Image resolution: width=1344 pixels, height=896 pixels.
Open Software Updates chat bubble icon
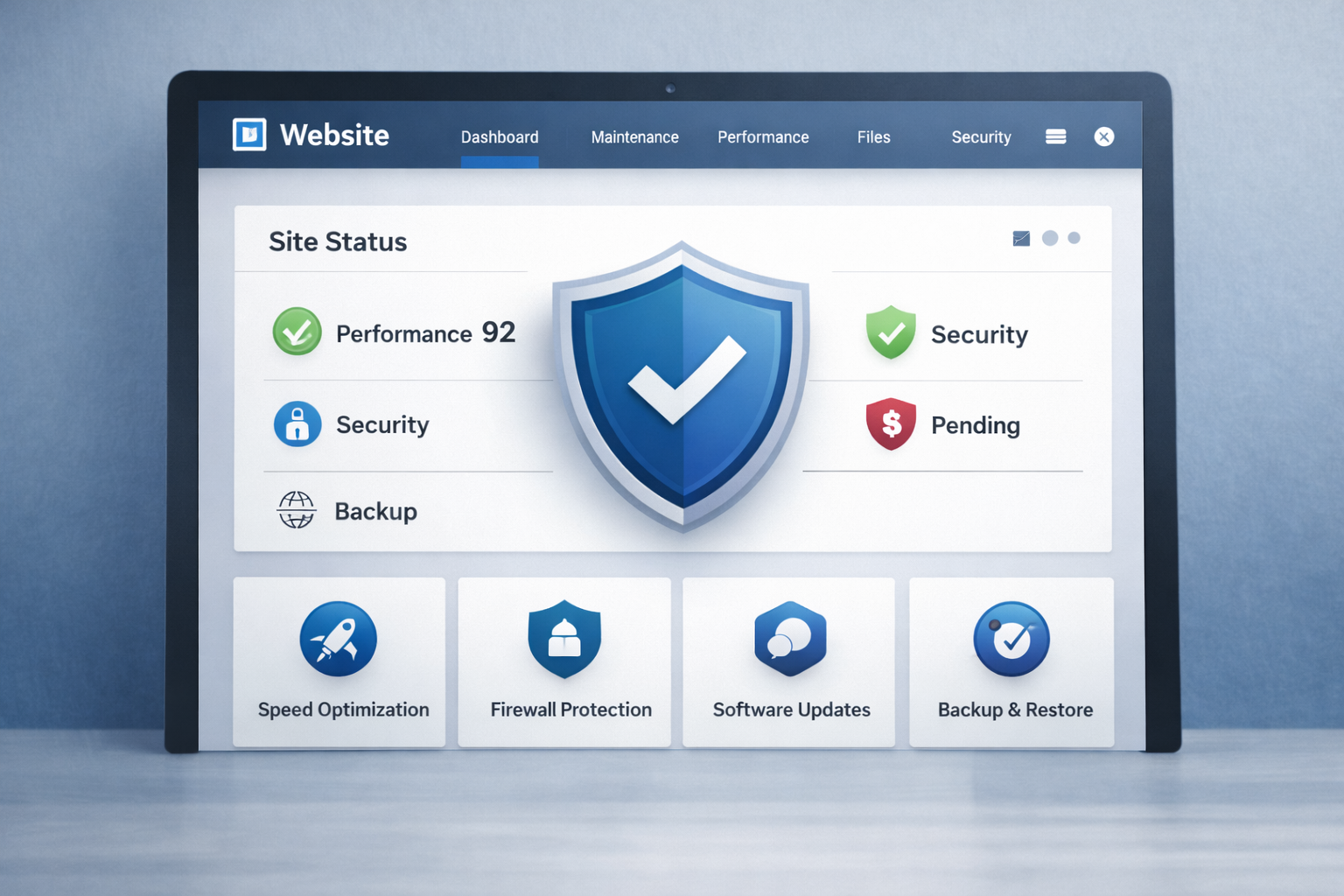pyautogui.click(x=790, y=640)
